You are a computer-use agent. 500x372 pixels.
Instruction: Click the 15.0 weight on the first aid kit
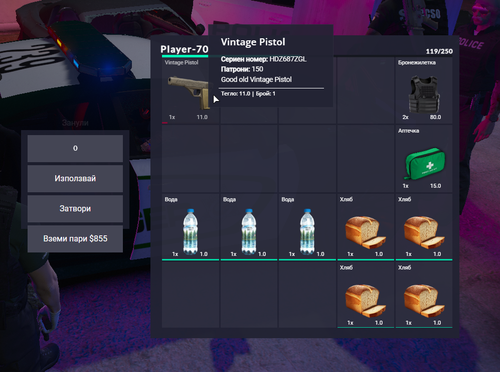point(435,186)
